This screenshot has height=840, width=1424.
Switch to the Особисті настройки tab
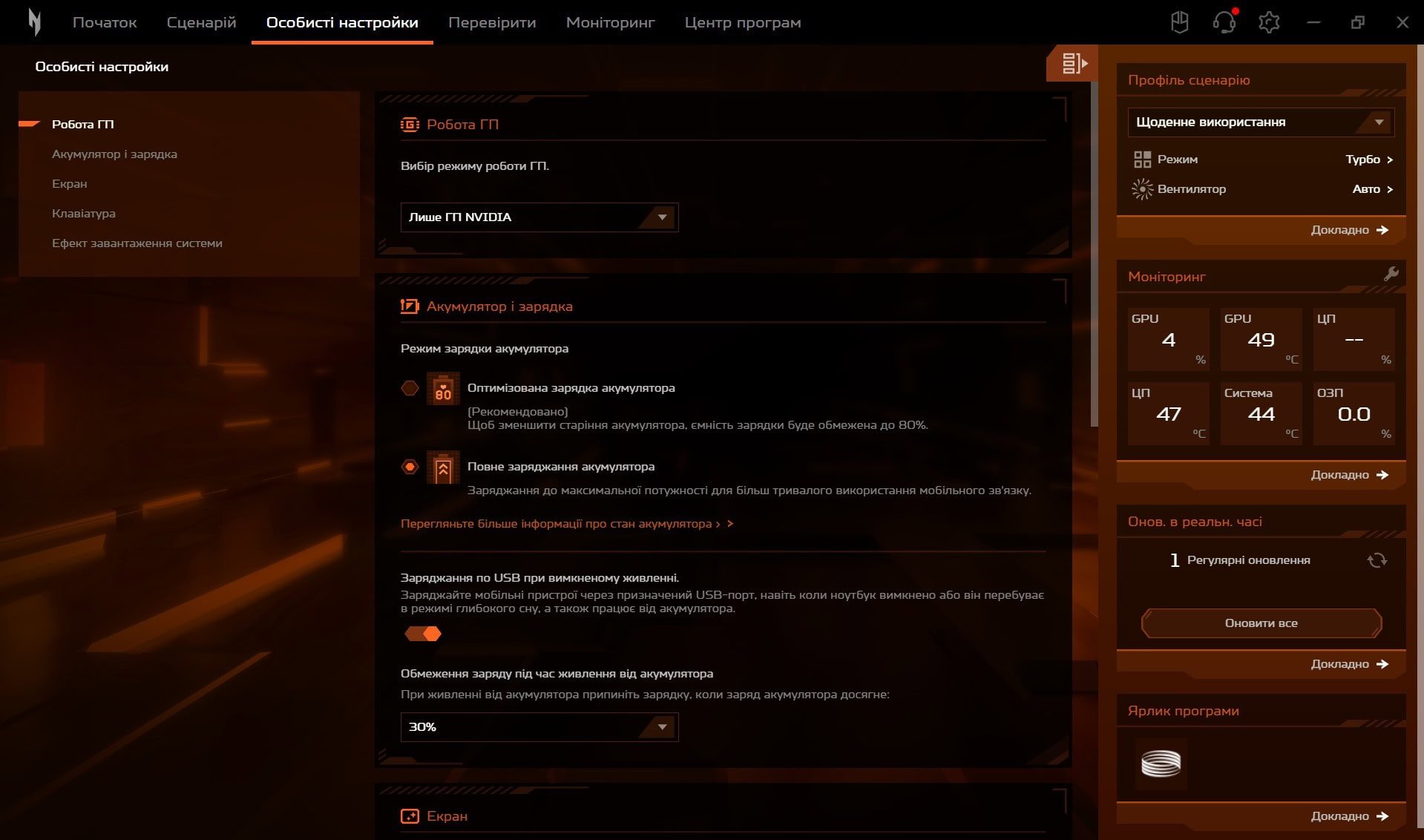pyautogui.click(x=342, y=22)
